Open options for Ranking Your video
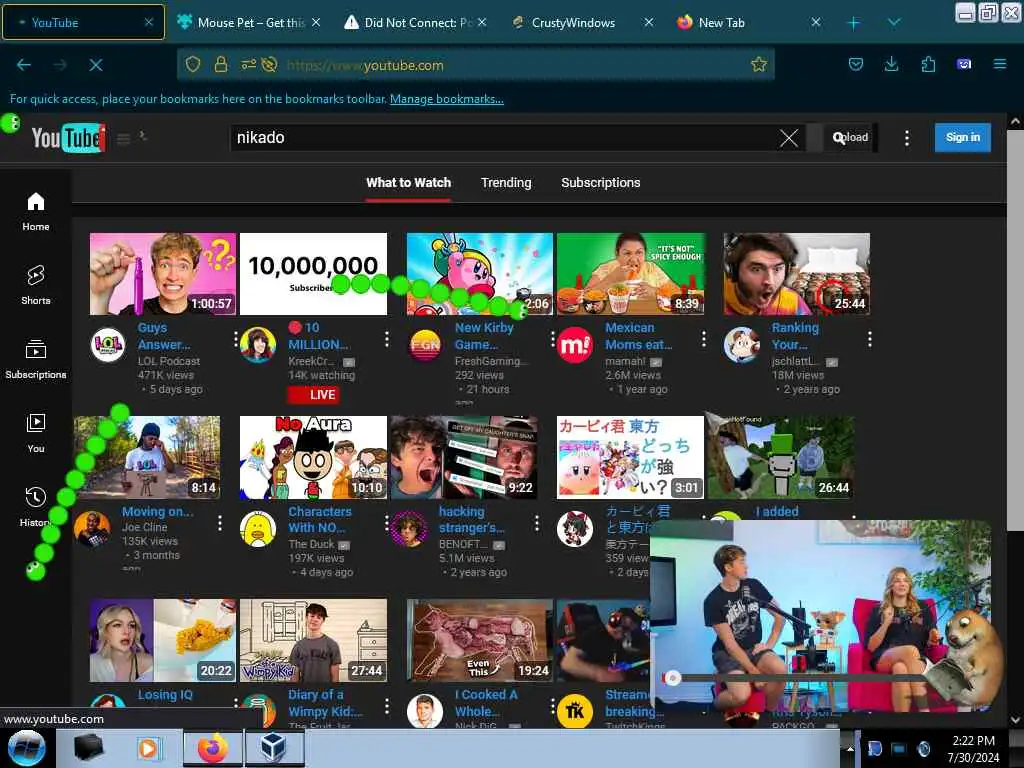1024x768 pixels. point(870,338)
